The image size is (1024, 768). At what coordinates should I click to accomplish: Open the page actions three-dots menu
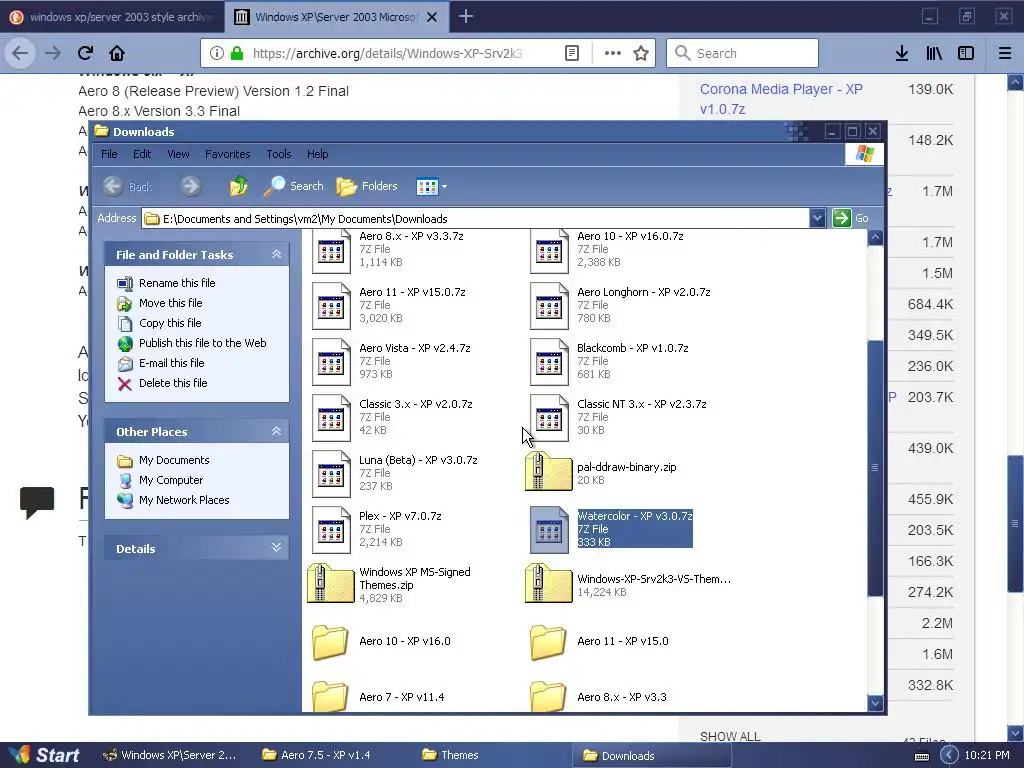click(613, 53)
